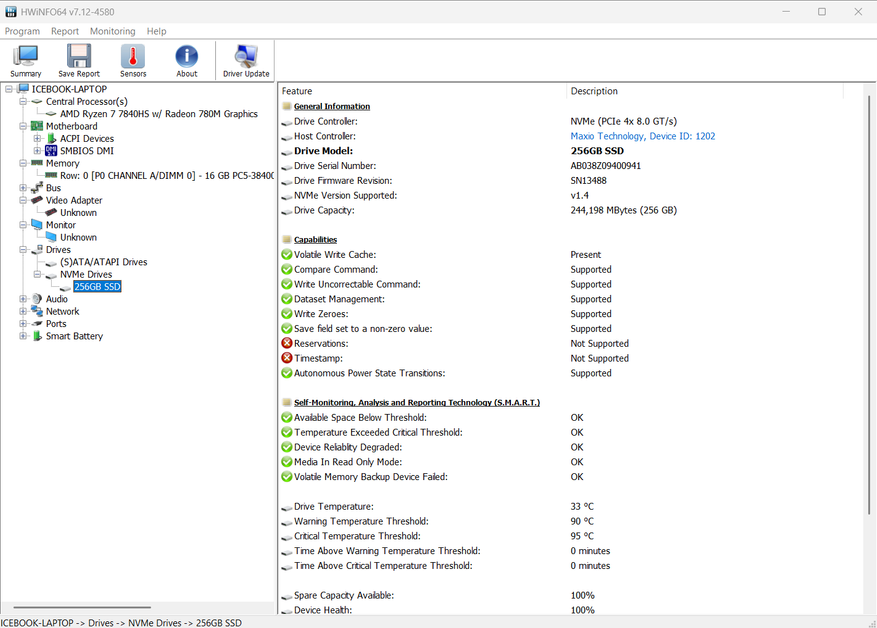
Task: Click the drive icon beside Drive Temperature
Action: [x=287, y=507]
